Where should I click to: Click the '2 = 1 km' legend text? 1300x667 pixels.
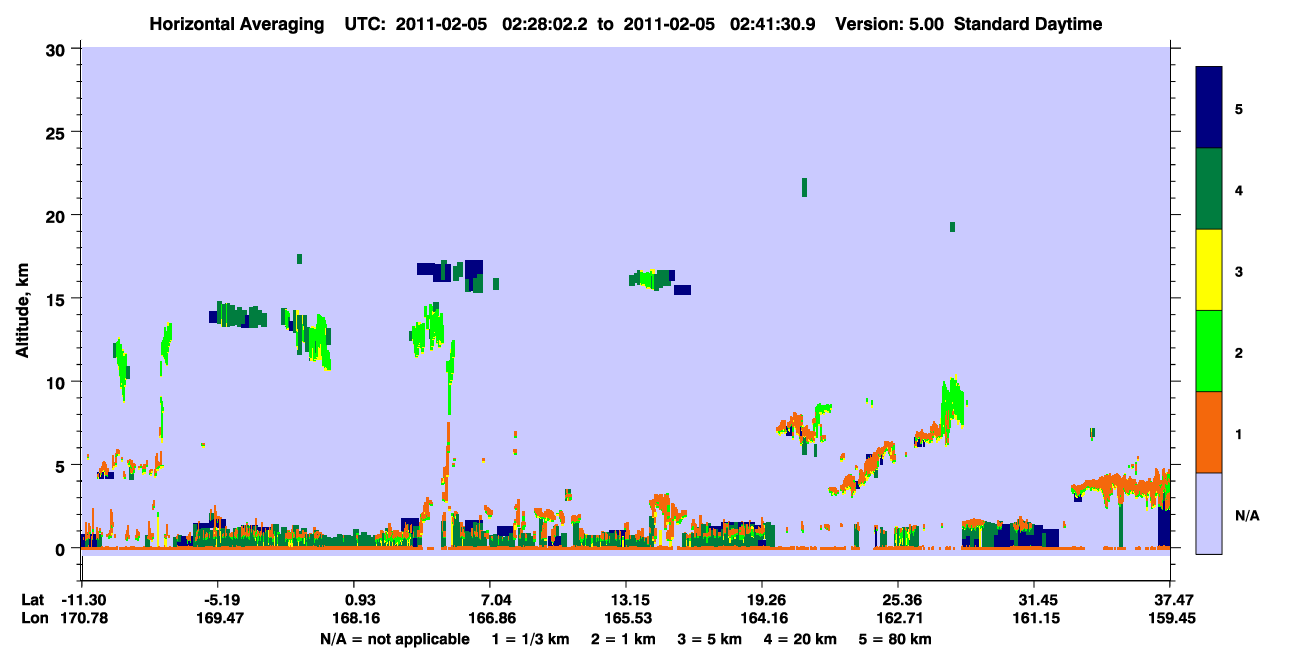[624, 639]
